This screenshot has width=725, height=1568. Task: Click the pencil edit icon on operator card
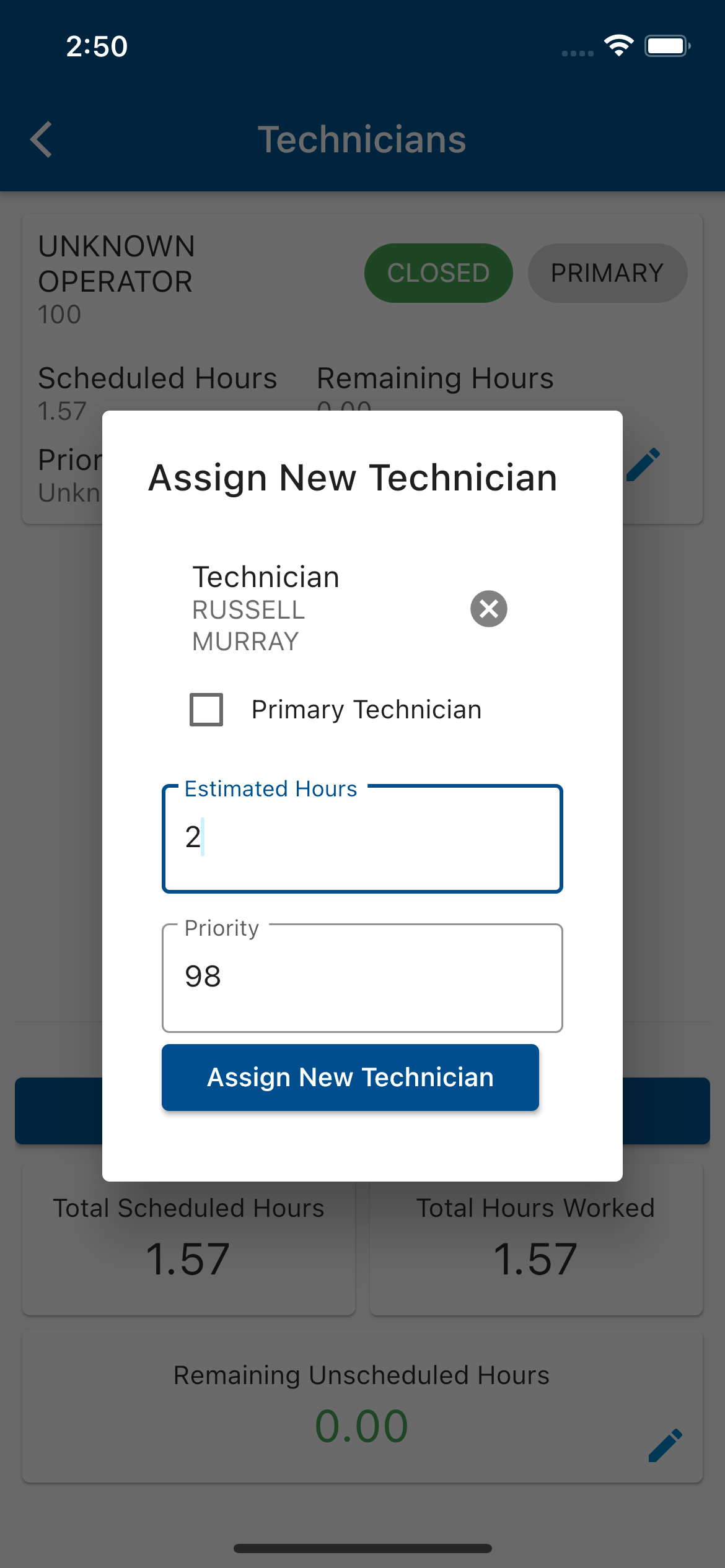click(643, 465)
